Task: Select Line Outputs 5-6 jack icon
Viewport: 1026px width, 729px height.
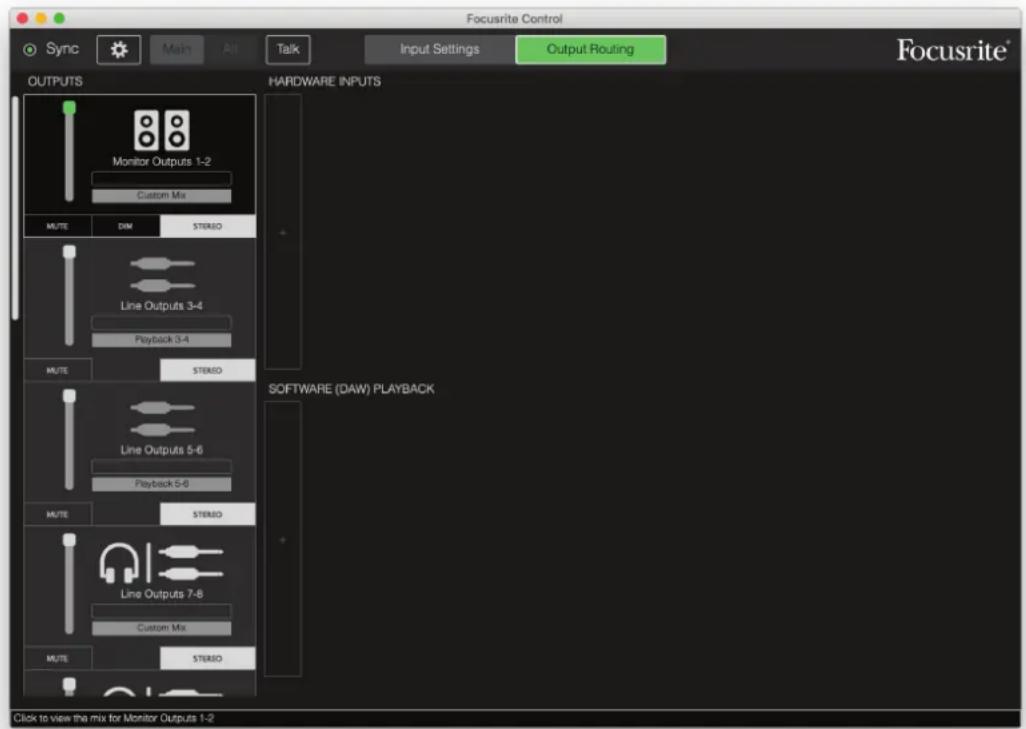Action: [162, 418]
